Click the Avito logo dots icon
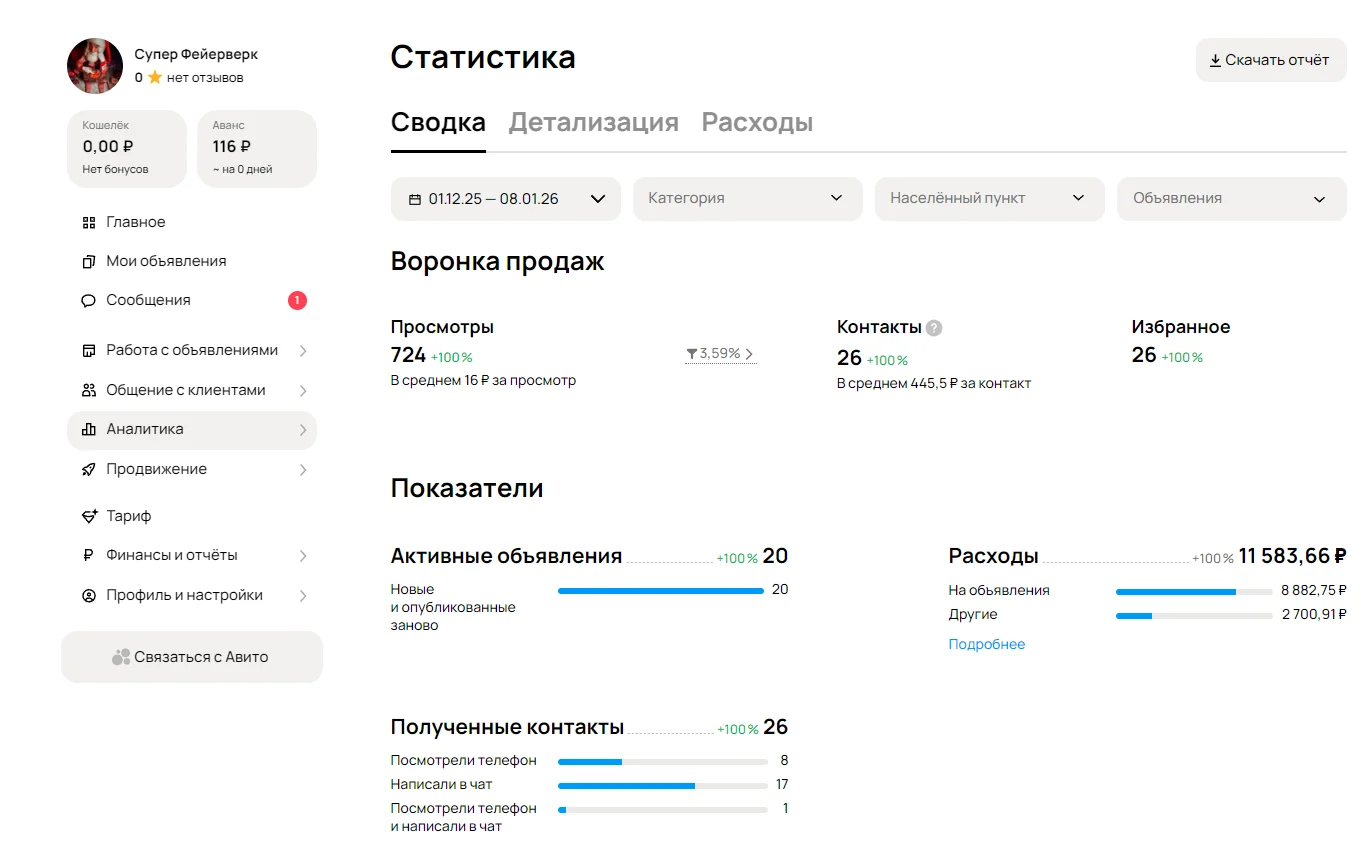Image resolution: width=1365 pixels, height=852 pixels. pos(121,657)
